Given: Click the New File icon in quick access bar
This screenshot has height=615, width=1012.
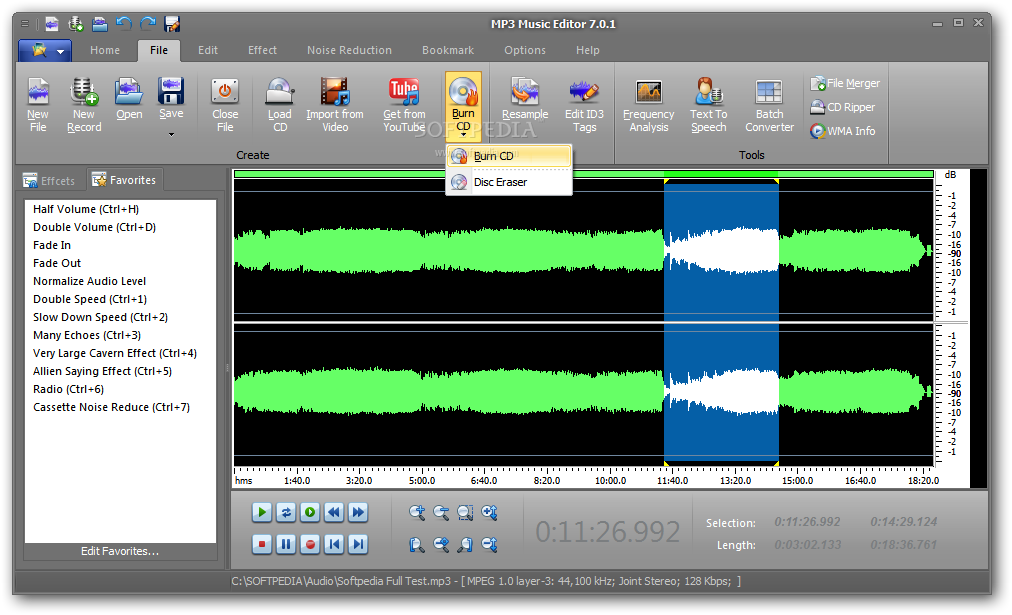Looking at the screenshot, I should pos(52,25).
